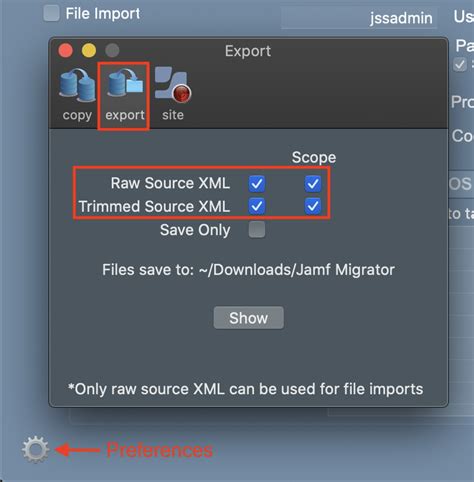Click the Show button
Viewport: 474px width, 482px height.
[x=249, y=318]
